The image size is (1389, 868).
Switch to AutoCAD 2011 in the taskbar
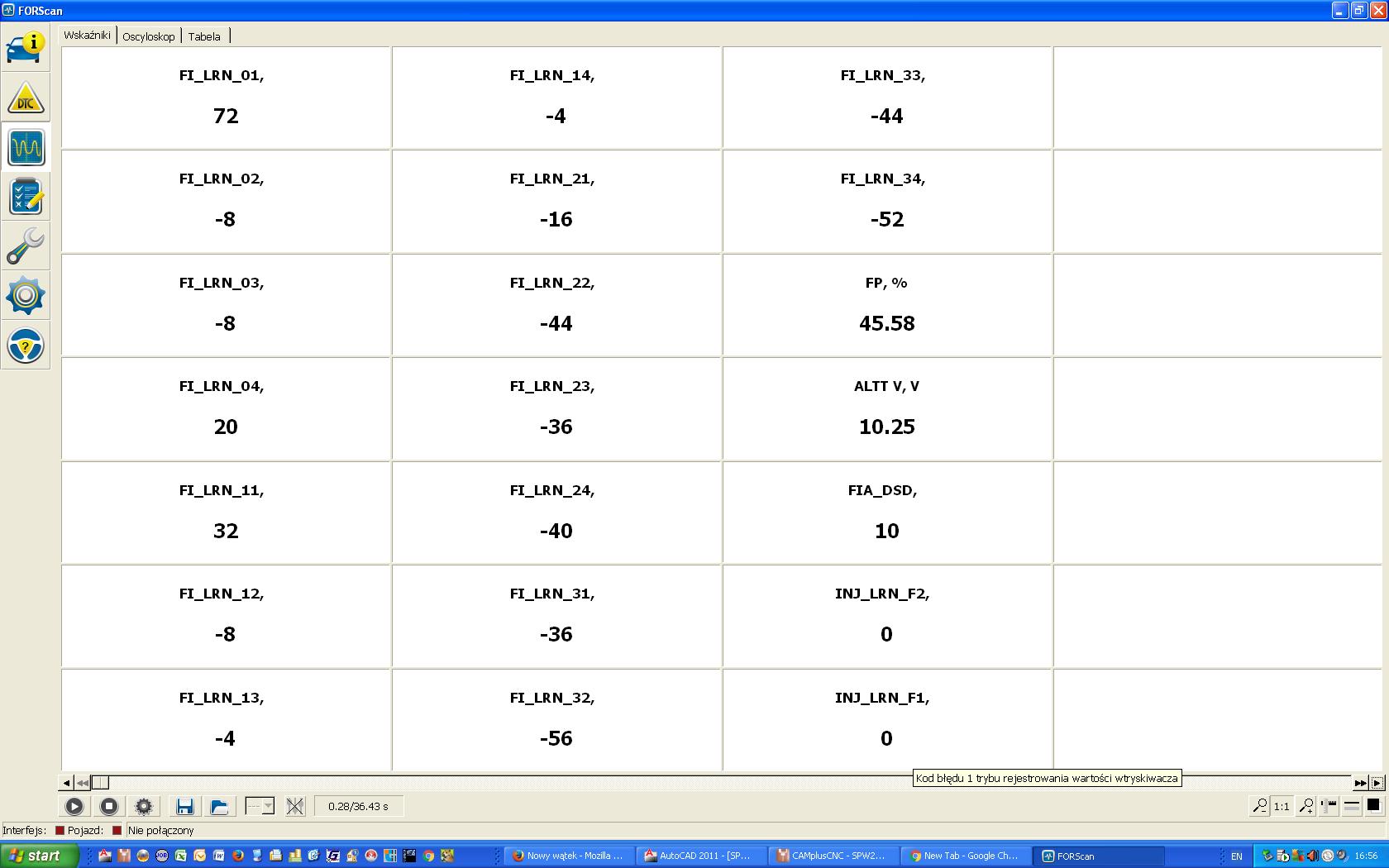pyautogui.click(x=699, y=856)
